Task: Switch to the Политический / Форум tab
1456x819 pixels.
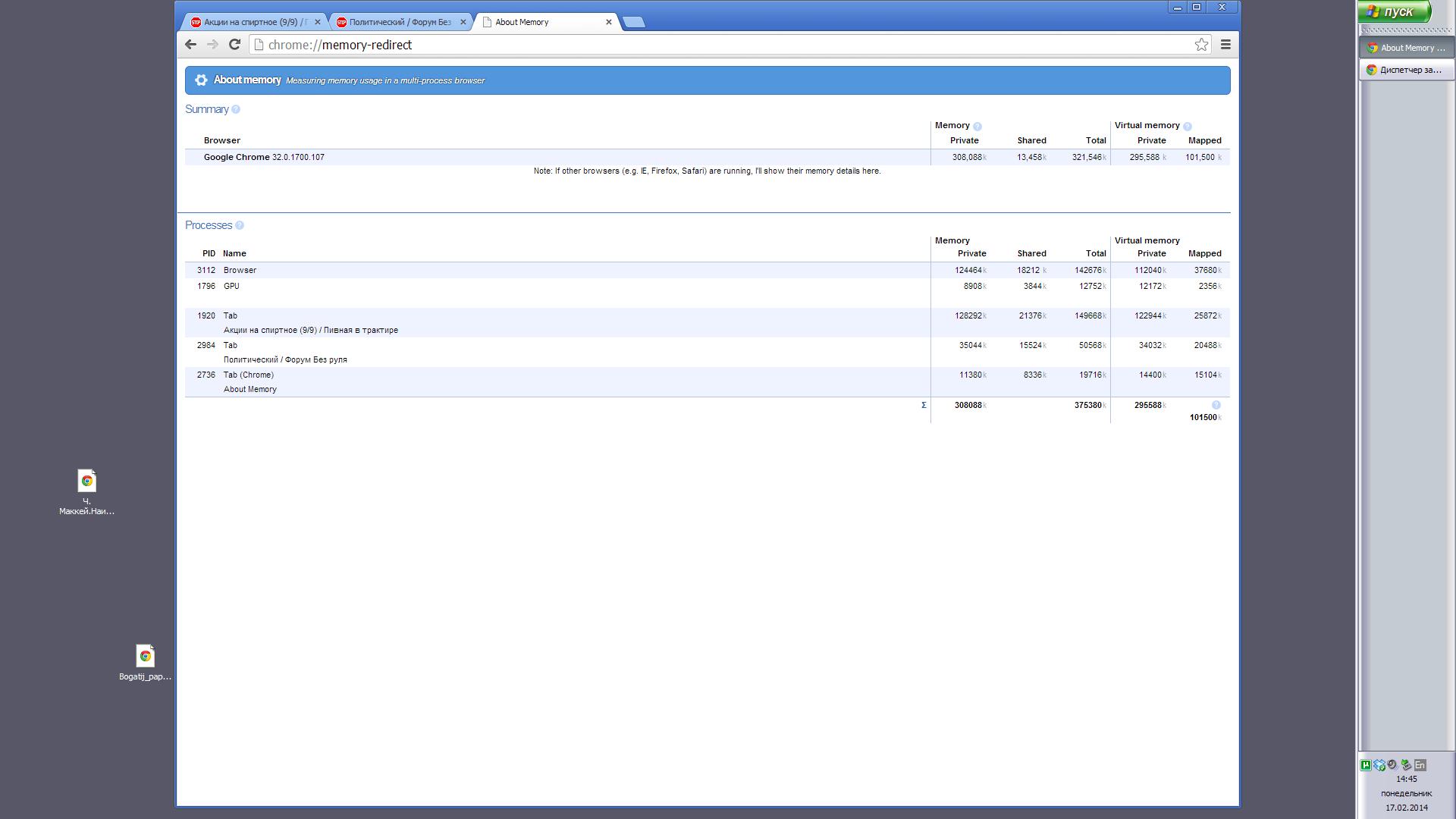Action: (400, 22)
